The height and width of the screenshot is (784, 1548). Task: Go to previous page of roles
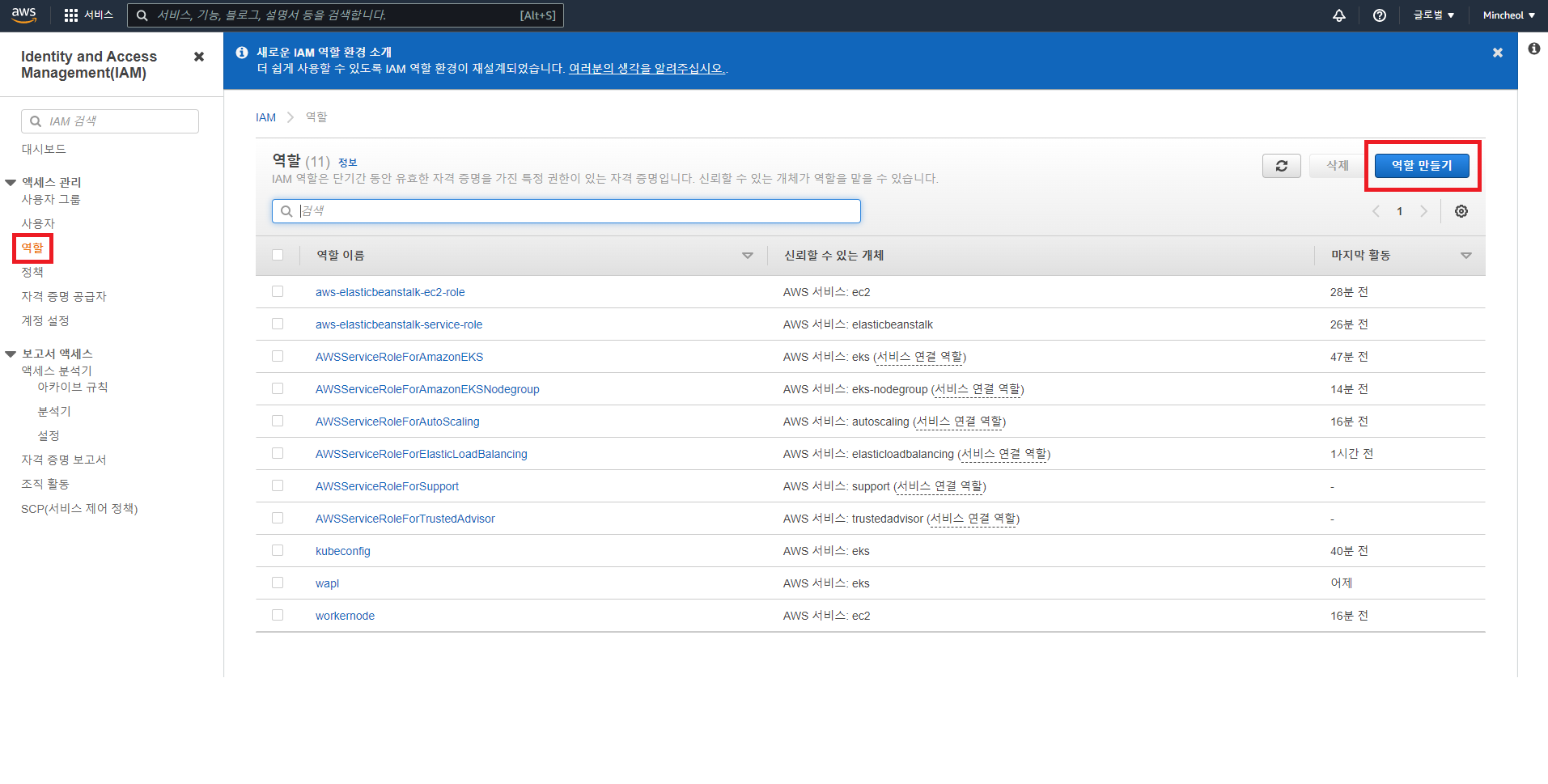pyautogui.click(x=1376, y=211)
